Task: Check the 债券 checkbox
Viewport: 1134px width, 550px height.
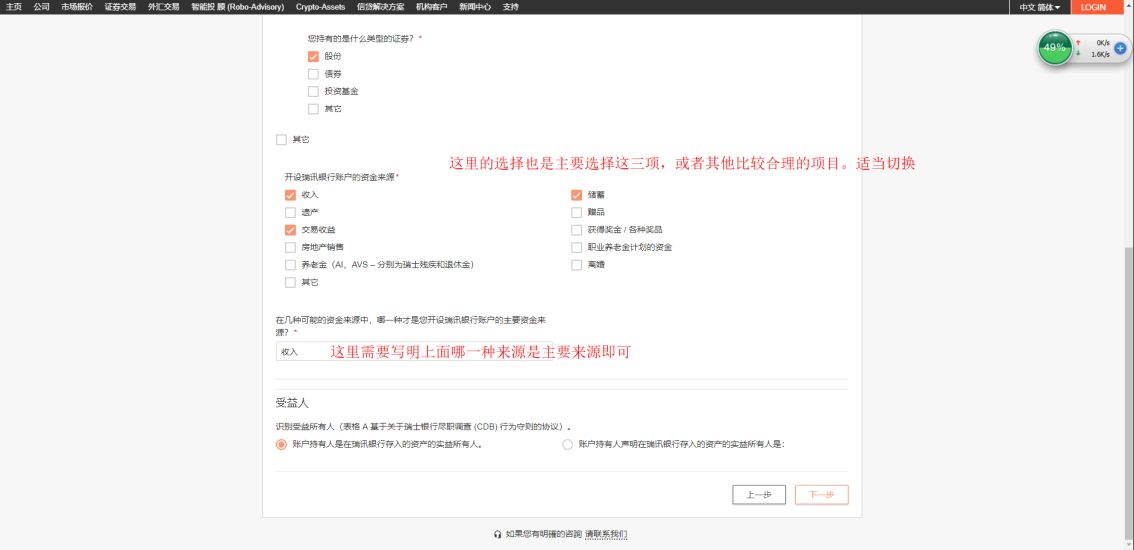Action: (x=313, y=74)
